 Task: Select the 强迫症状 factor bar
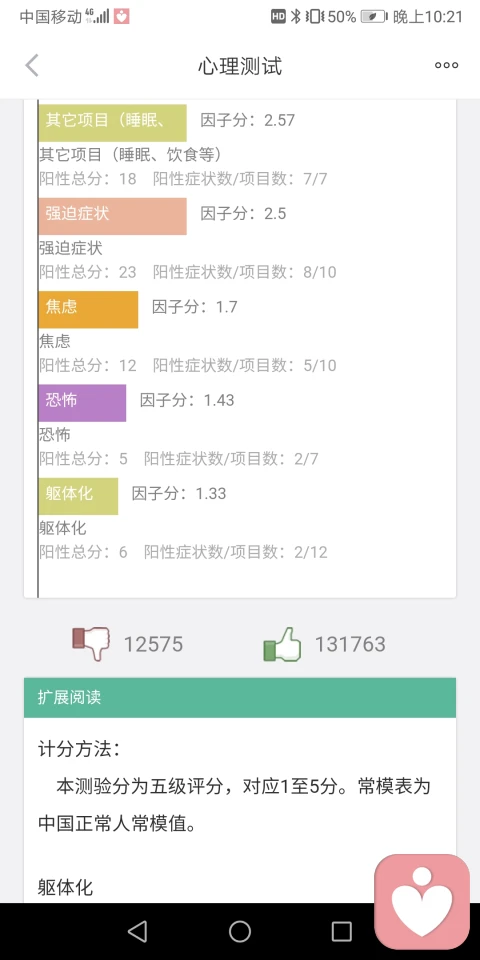(113, 216)
